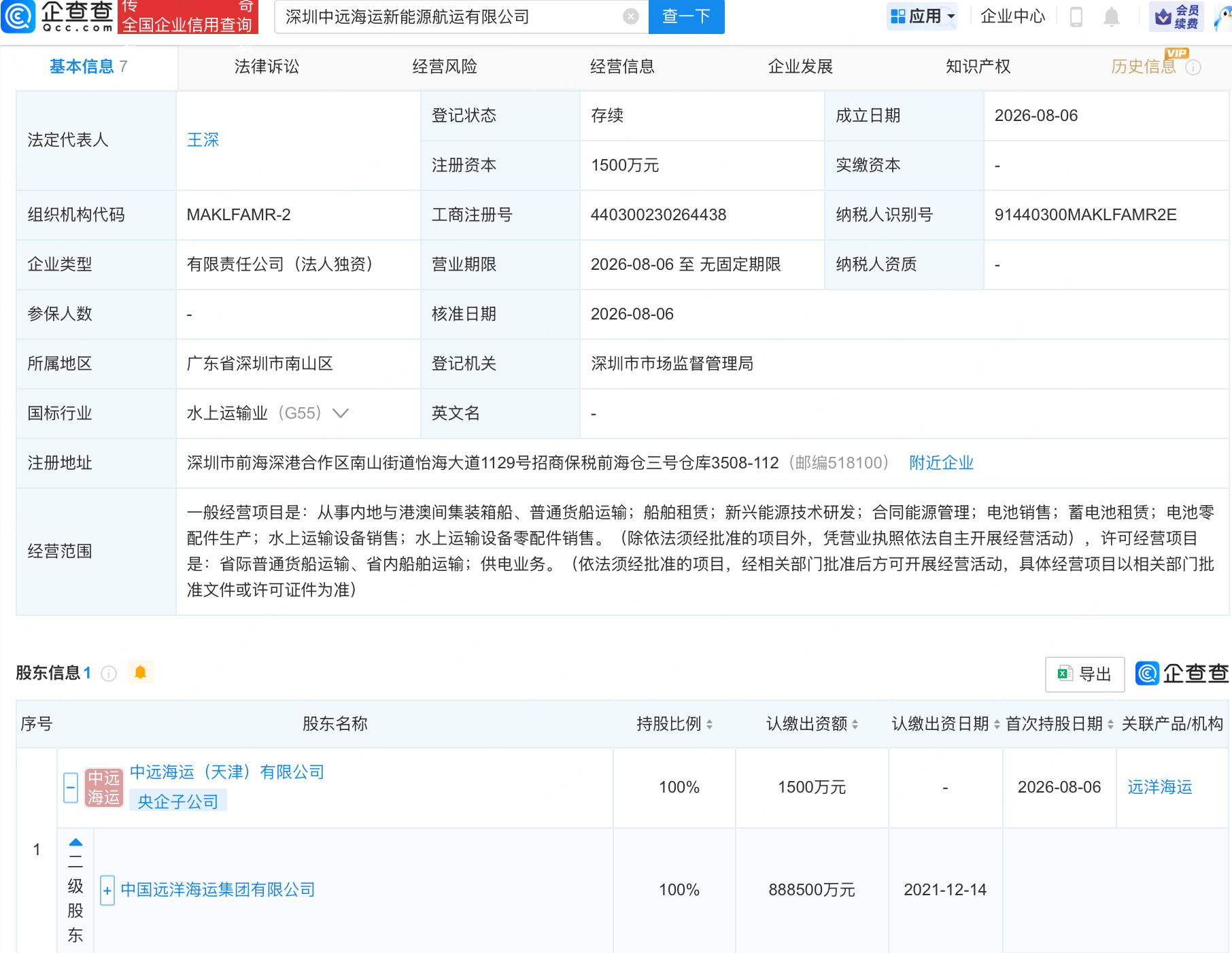The width and height of the screenshot is (1232, 953).
Task: Open the 历史信息 tab
Action: [1144, 67]
